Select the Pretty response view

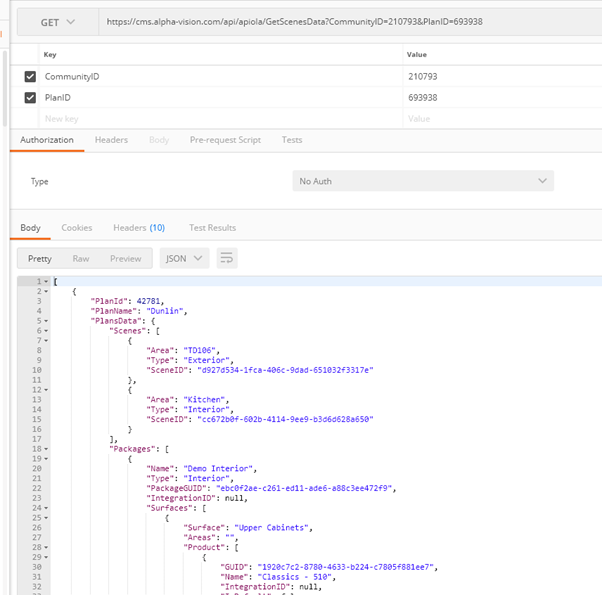coord(40,258)
